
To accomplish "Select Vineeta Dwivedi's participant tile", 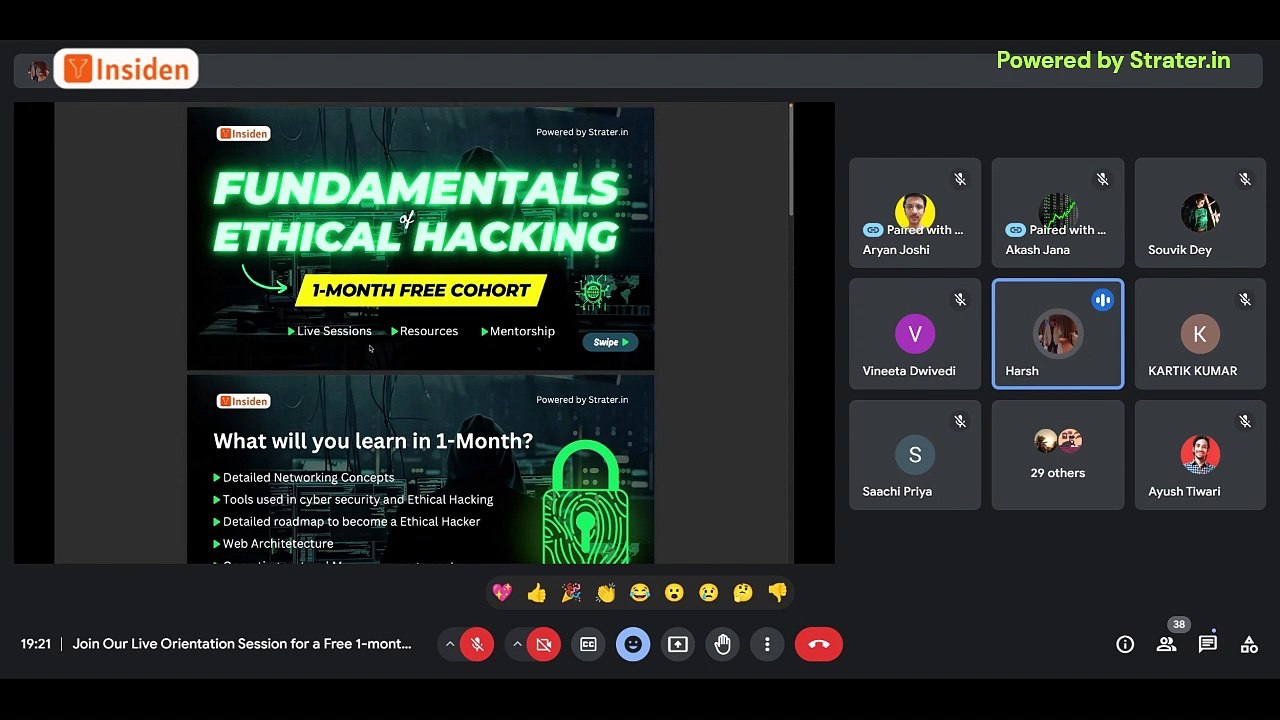I will tap(915, 334).
